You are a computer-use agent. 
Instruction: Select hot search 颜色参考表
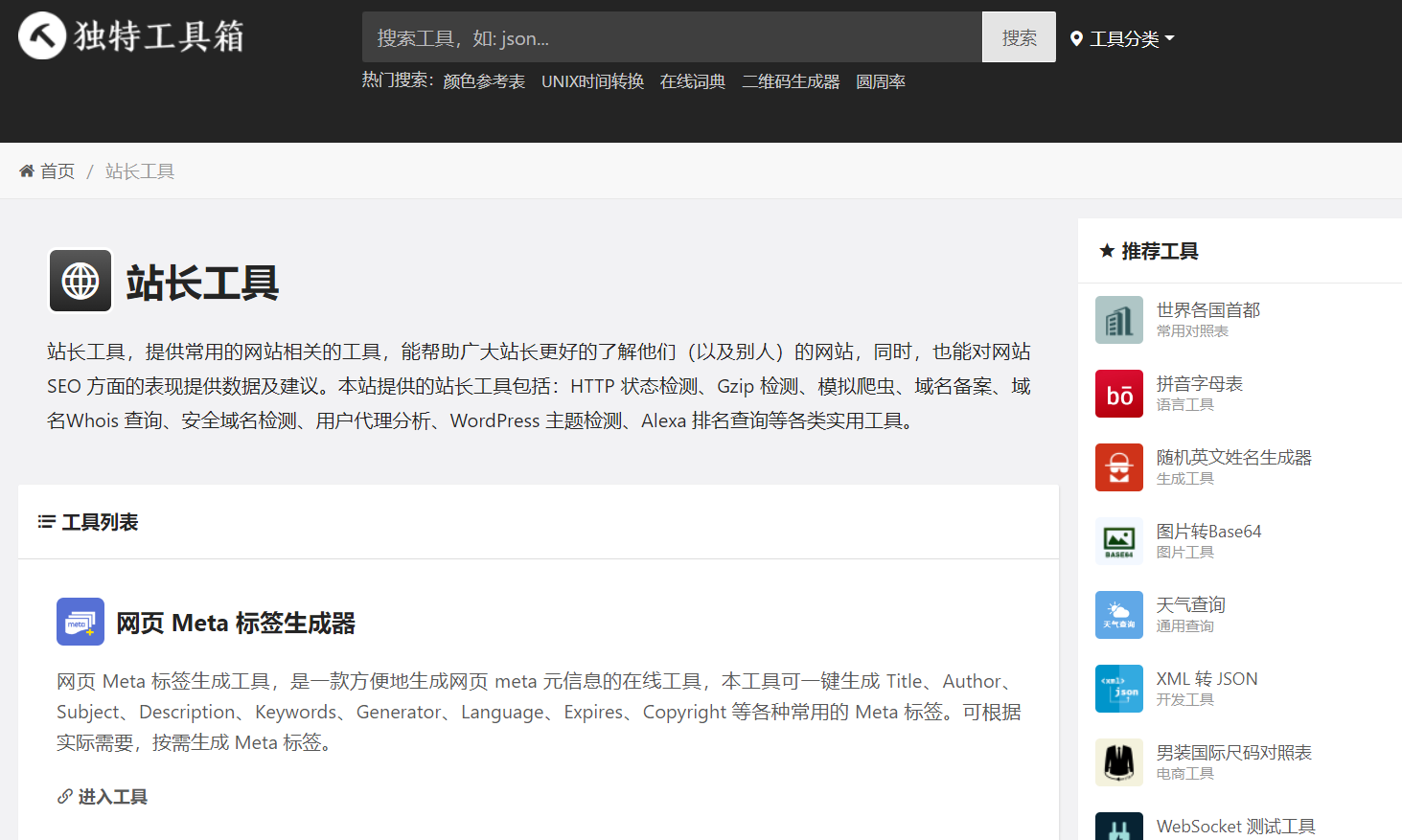click(x=484, y=81)
